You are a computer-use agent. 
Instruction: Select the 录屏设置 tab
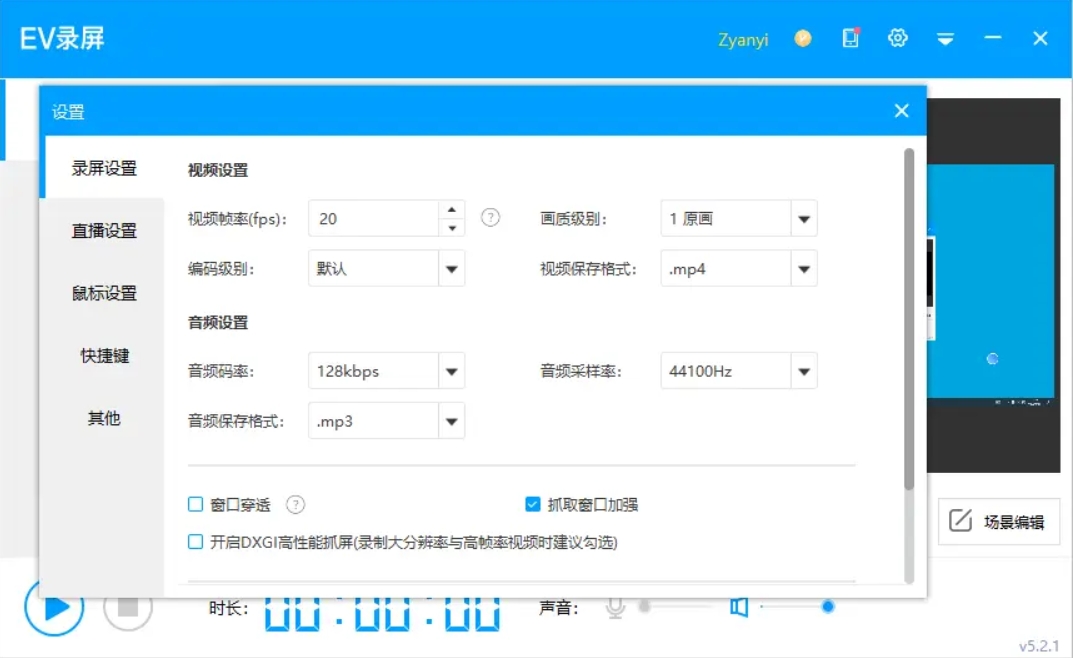105,168
